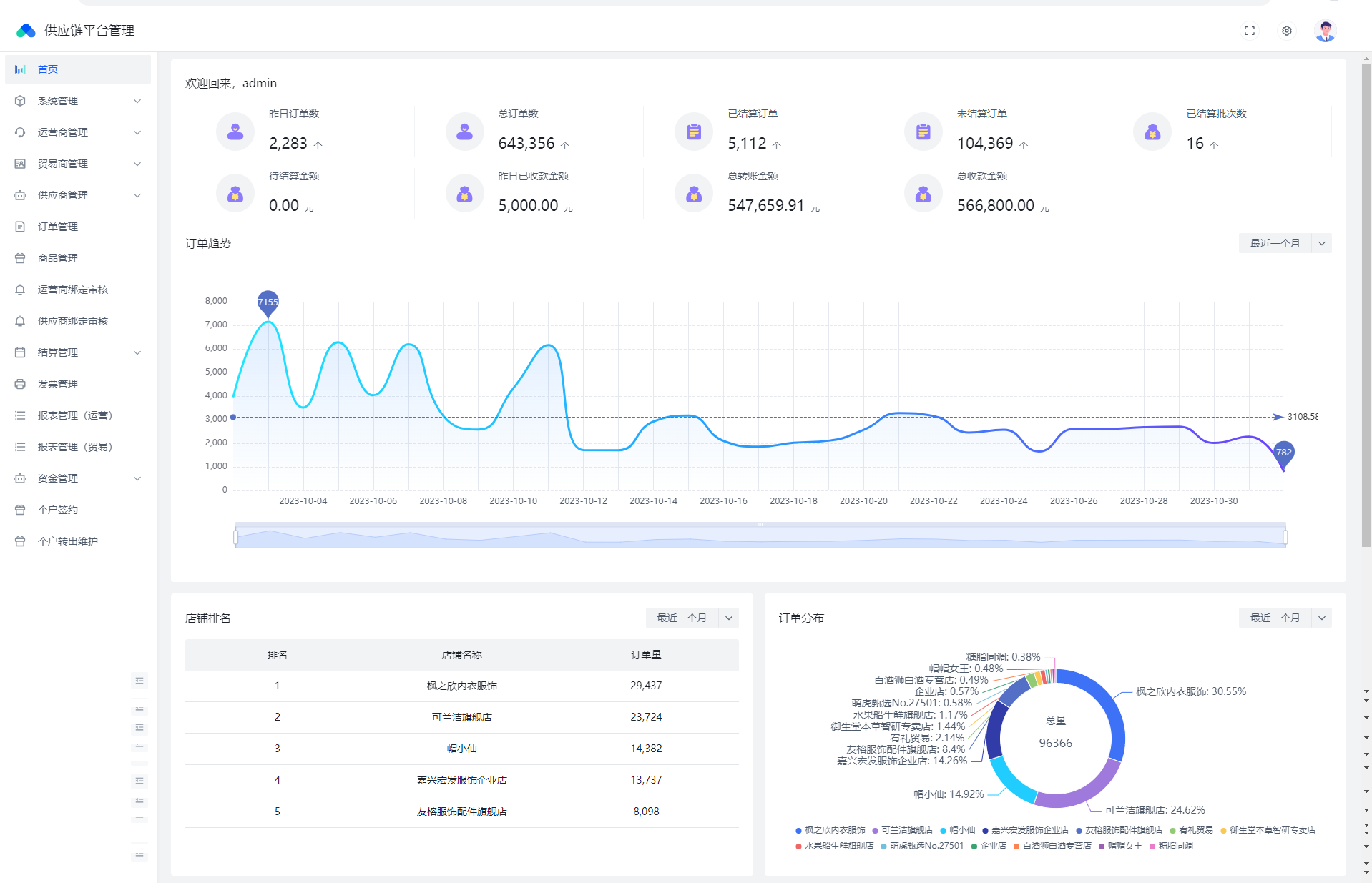Toggle 可兰洁旗舰店 legend entry
Viewport: 1372px width, 883px height.
902,830
